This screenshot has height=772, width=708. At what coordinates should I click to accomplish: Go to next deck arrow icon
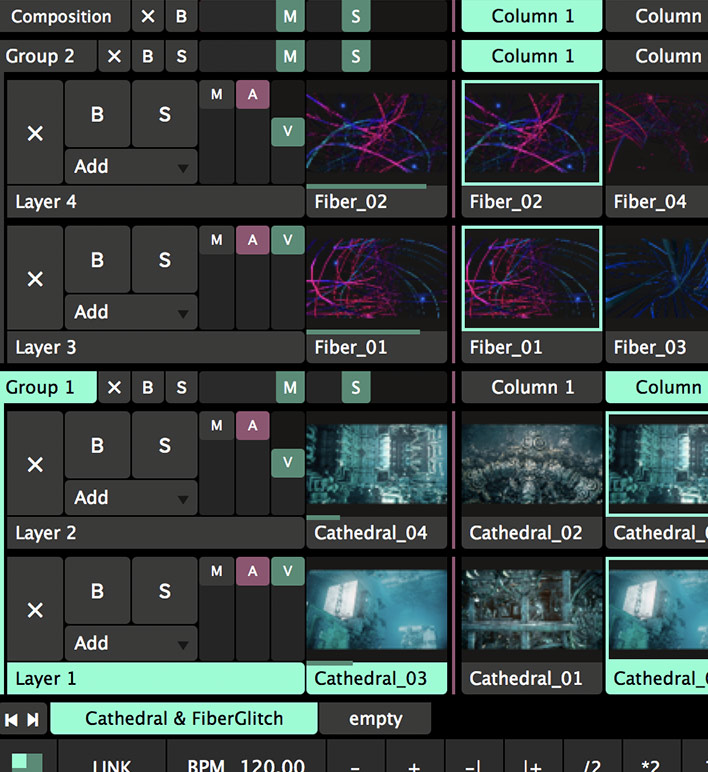[33, 720]
